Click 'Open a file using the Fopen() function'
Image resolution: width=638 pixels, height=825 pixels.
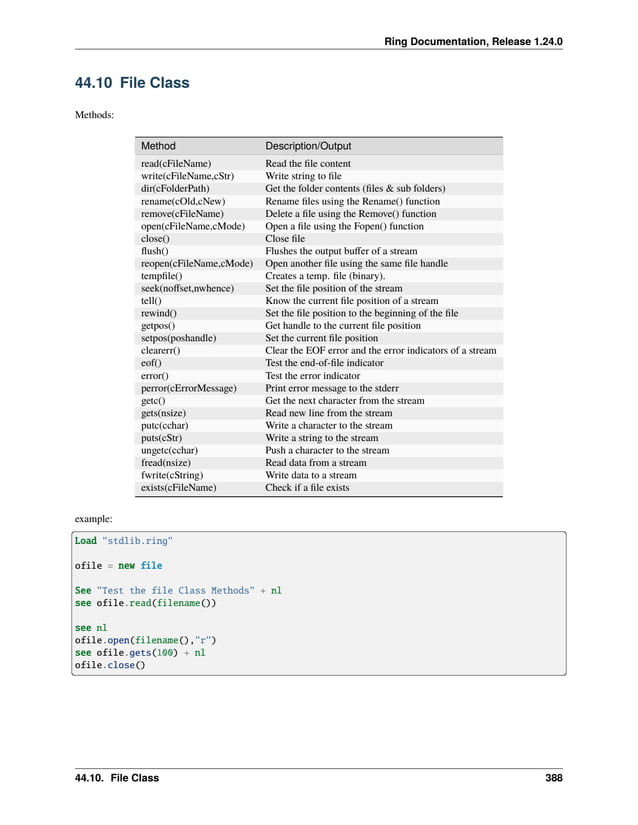pyautogui.click(x=345, y=226)
